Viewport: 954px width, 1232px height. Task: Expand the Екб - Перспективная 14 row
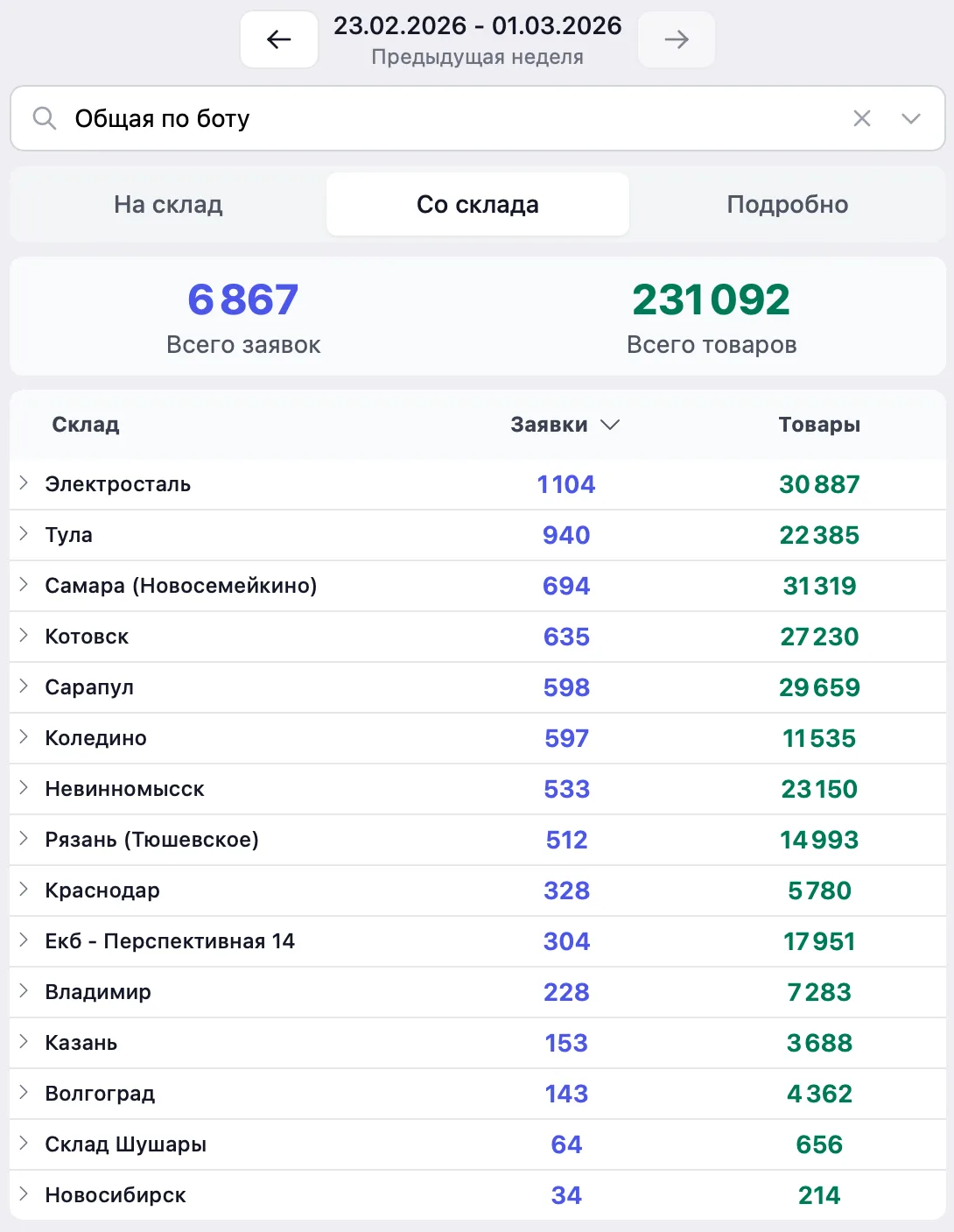24,940
